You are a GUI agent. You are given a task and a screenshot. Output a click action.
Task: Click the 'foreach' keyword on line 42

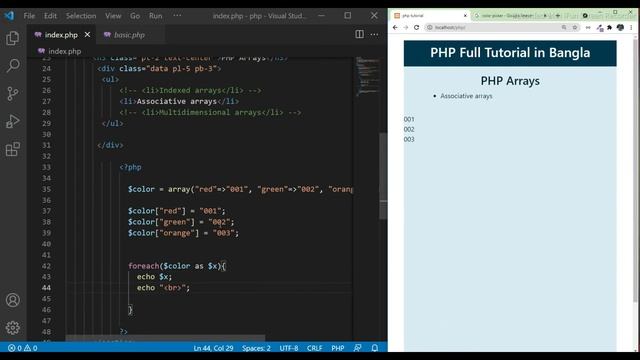pyautogui.click(x=143, y=266)
